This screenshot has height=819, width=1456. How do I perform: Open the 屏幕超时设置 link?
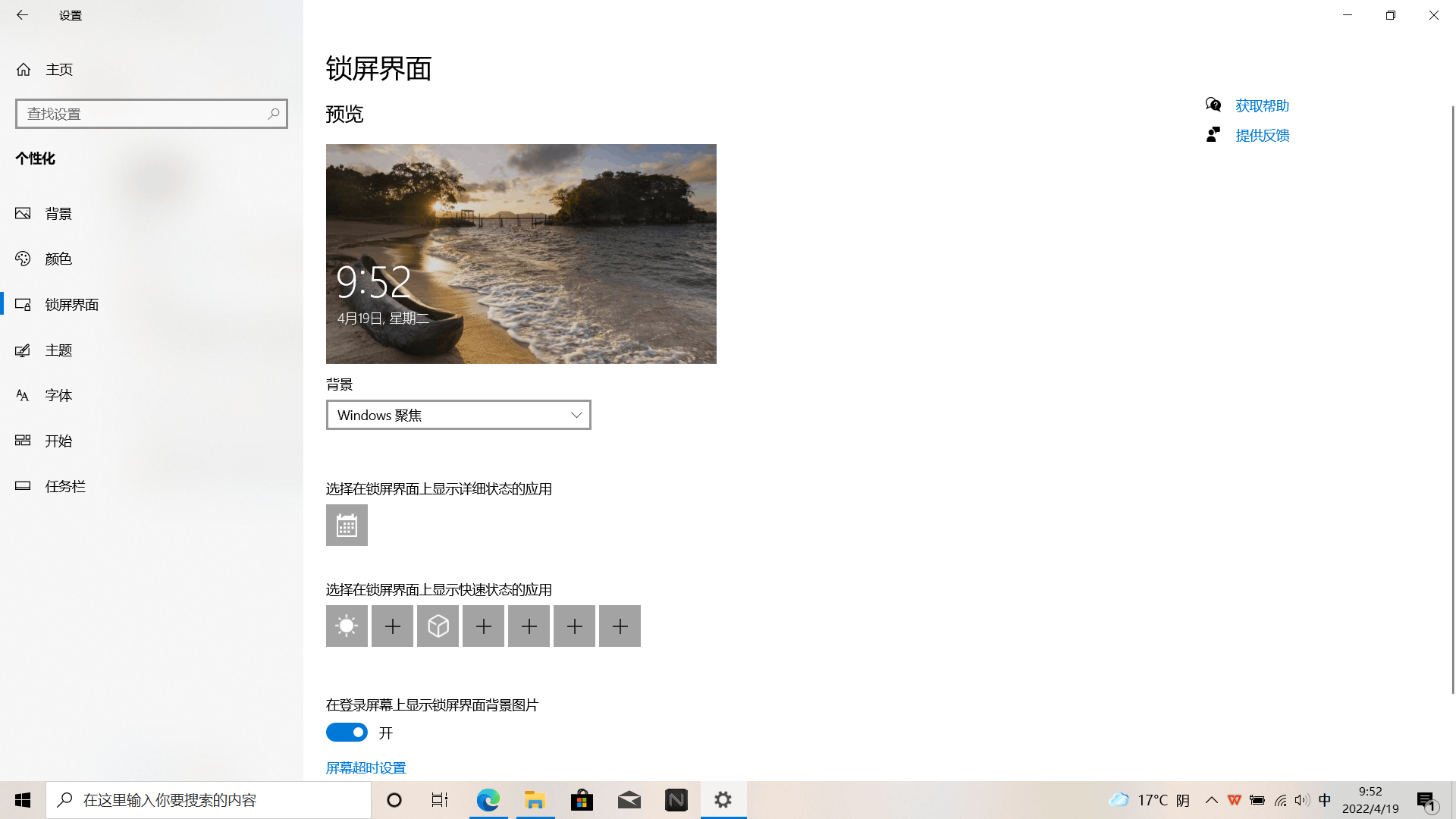[x=366, y=767]
